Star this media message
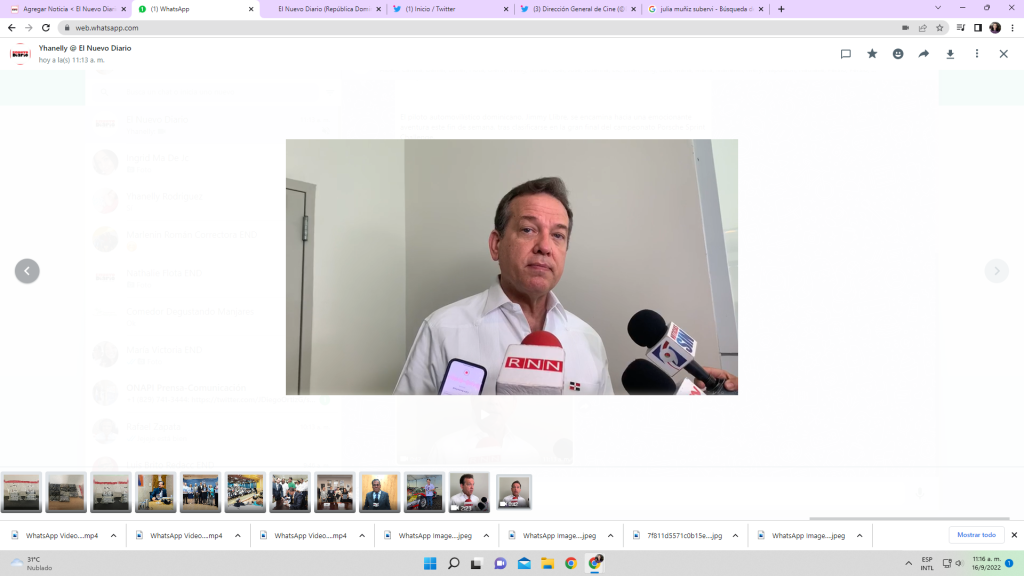Screen dimensions: 1024x576 point(872,54)
